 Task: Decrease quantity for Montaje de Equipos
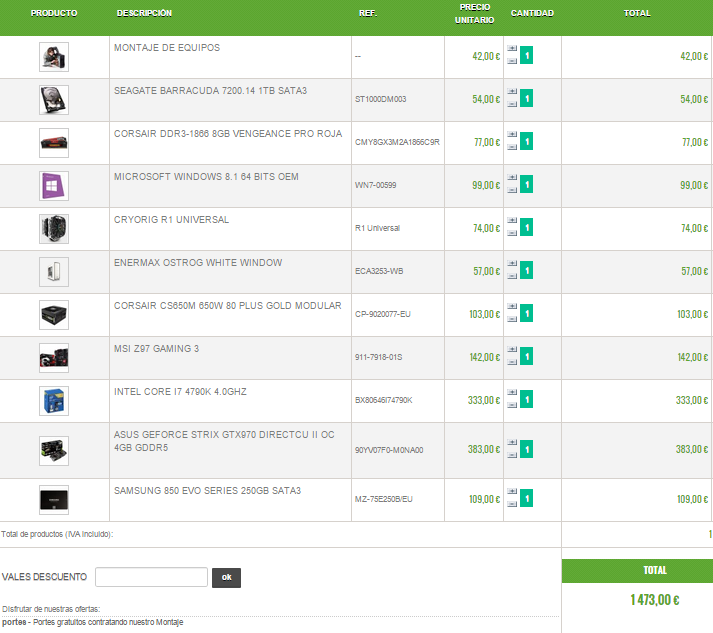512,61
